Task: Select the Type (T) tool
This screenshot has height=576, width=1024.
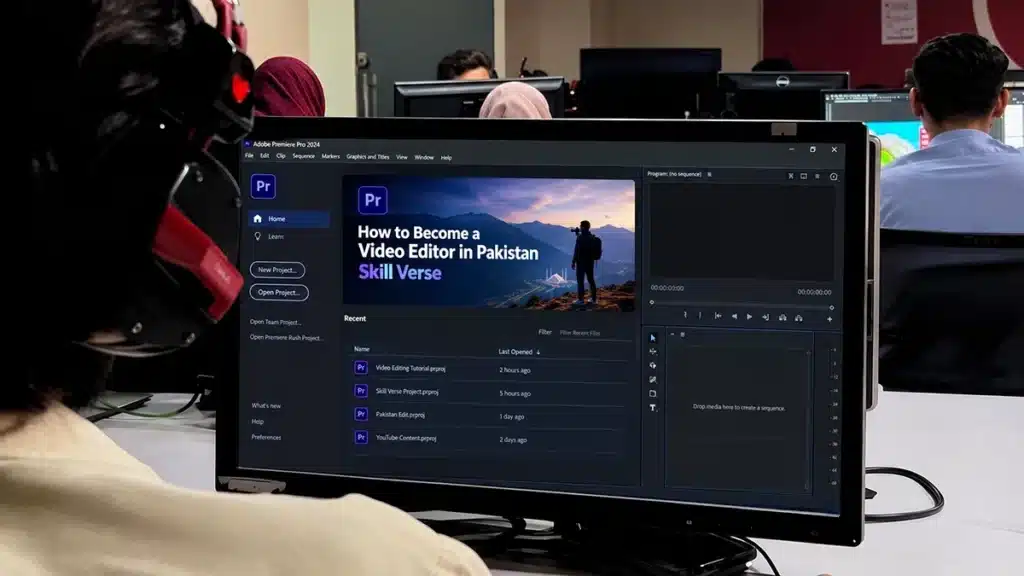Action: (652, 408)
